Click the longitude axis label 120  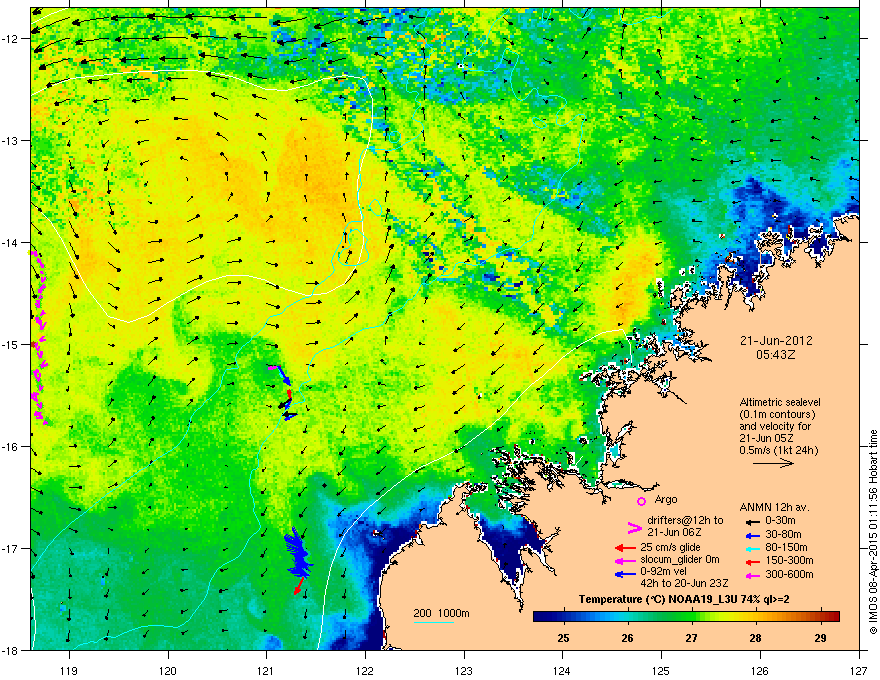point(168,671)
